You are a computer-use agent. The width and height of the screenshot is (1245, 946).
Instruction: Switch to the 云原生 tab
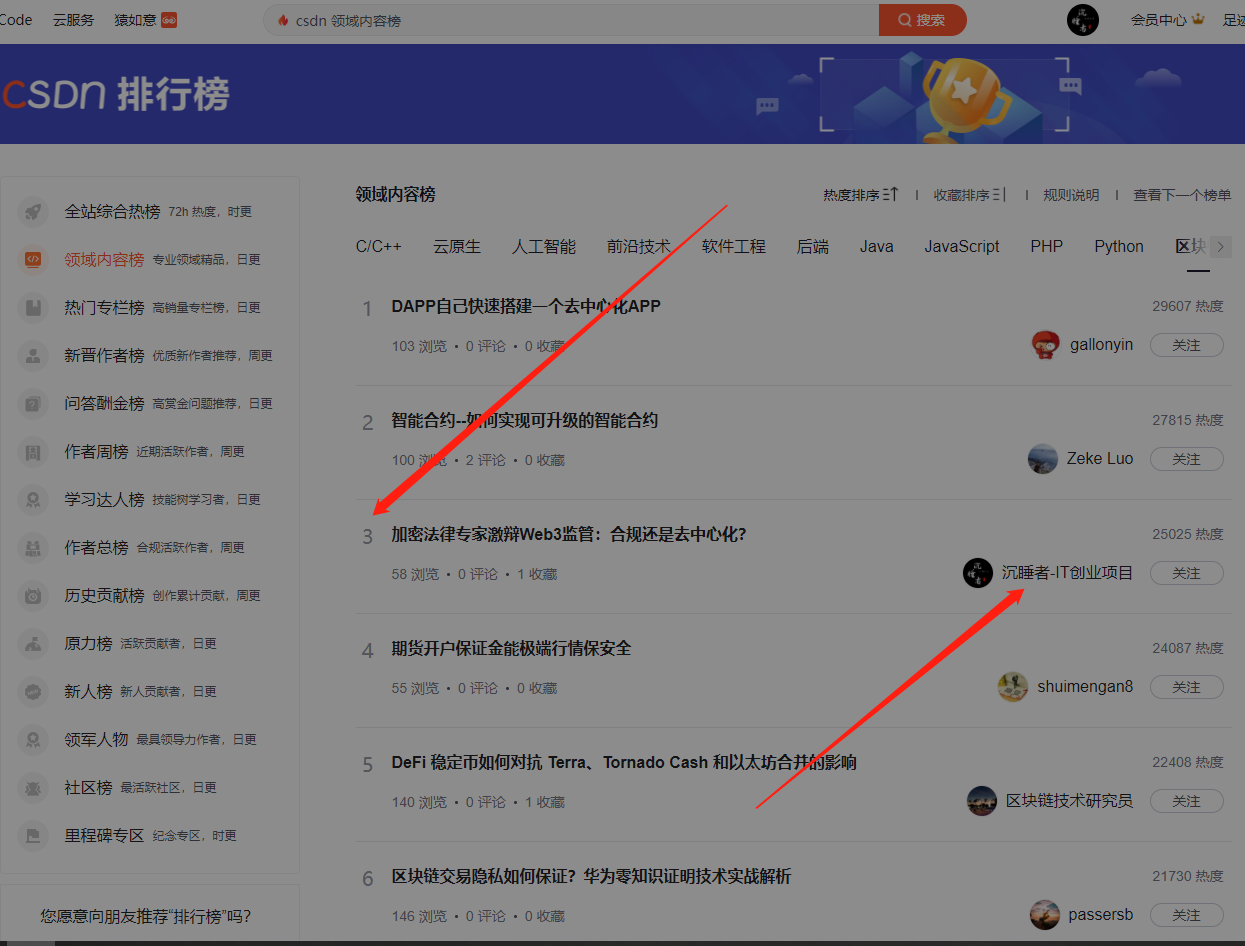point(457,247)
